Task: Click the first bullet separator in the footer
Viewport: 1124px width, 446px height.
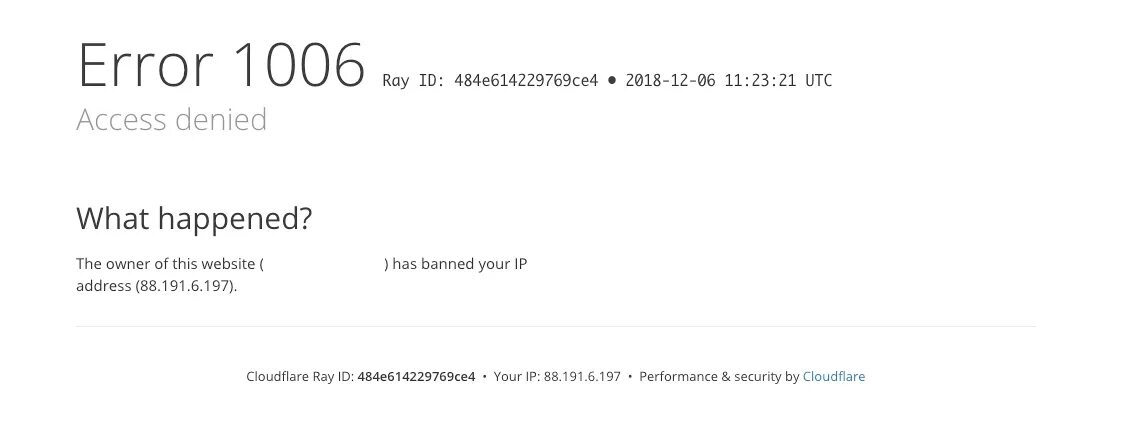Action: pos(485,376)
